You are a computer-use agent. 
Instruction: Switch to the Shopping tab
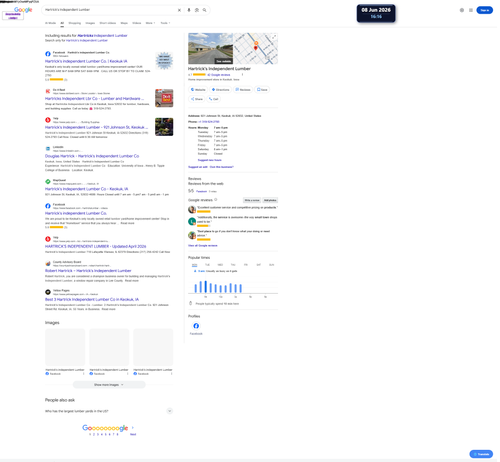pos(75,23)
